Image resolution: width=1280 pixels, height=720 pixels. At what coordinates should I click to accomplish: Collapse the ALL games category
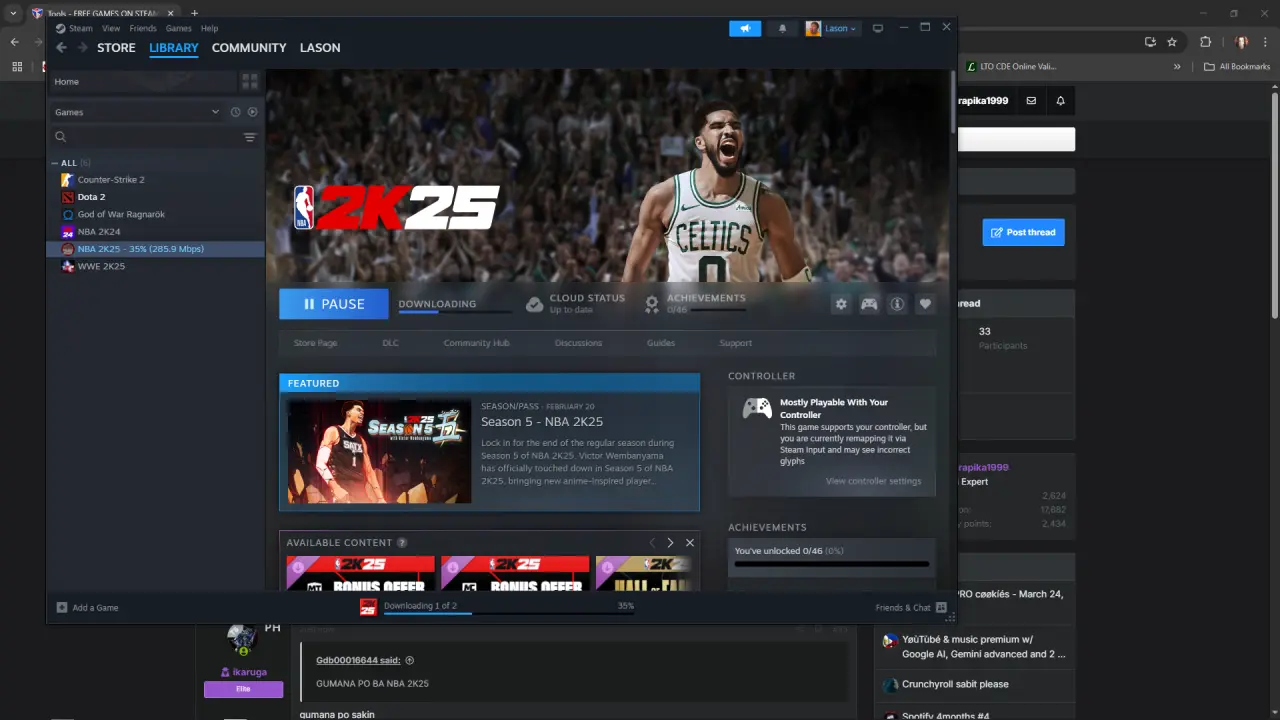[x=55, y=163]
